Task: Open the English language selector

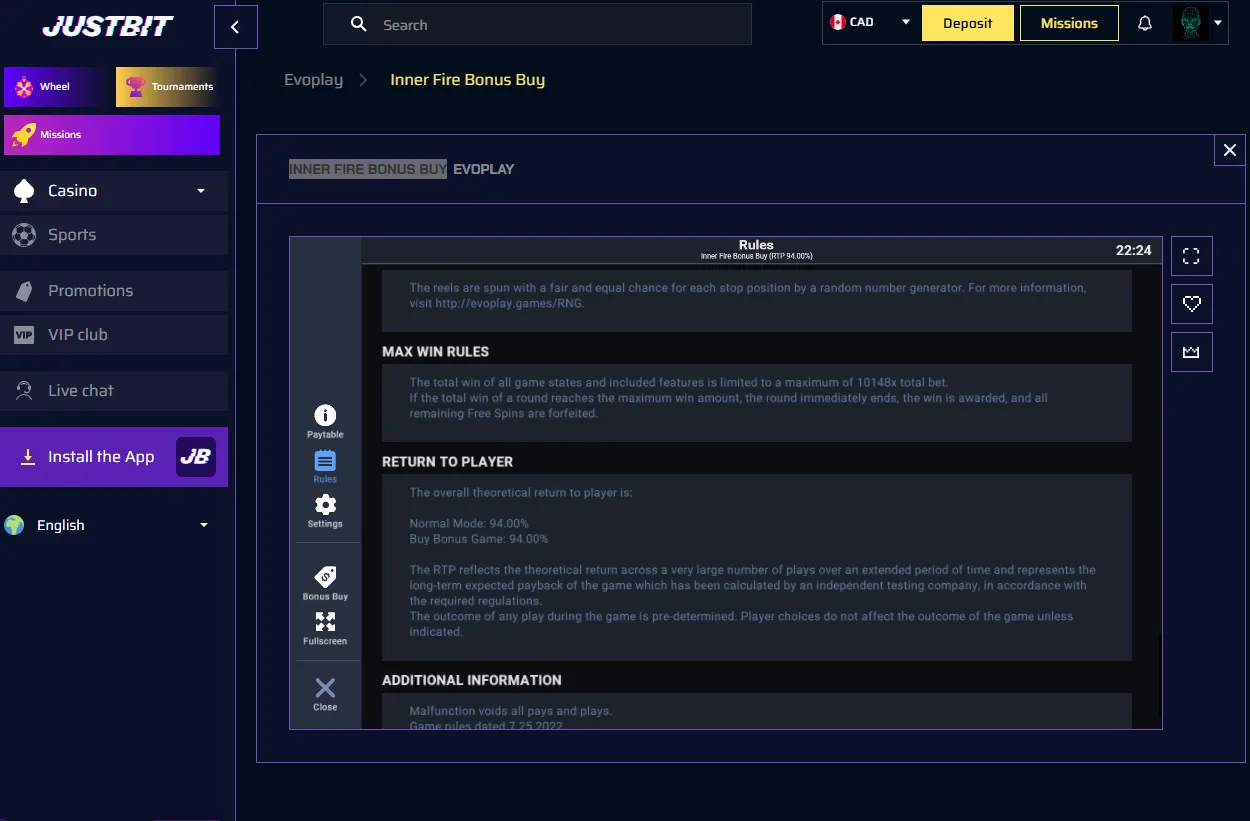Action: tap(107, 525)
